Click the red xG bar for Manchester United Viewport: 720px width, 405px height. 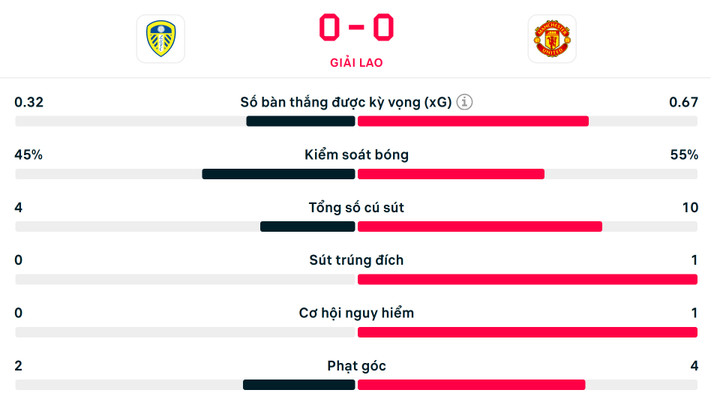coord(473,121)
